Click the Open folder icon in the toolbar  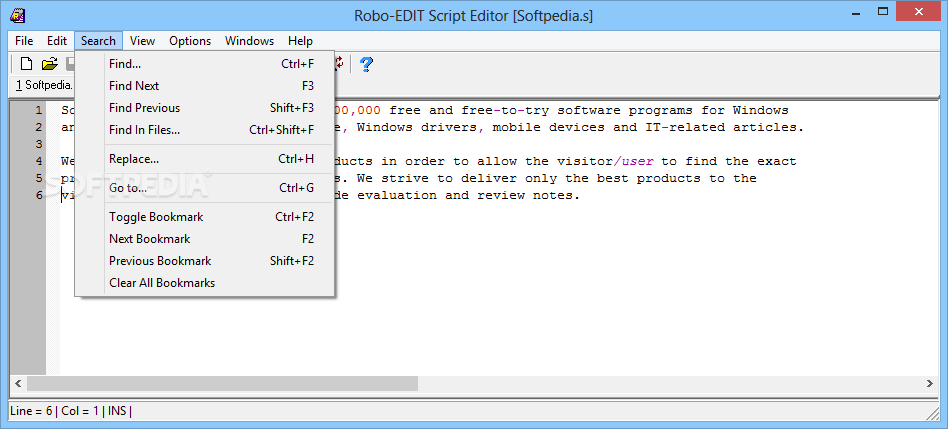pos(50,63)
